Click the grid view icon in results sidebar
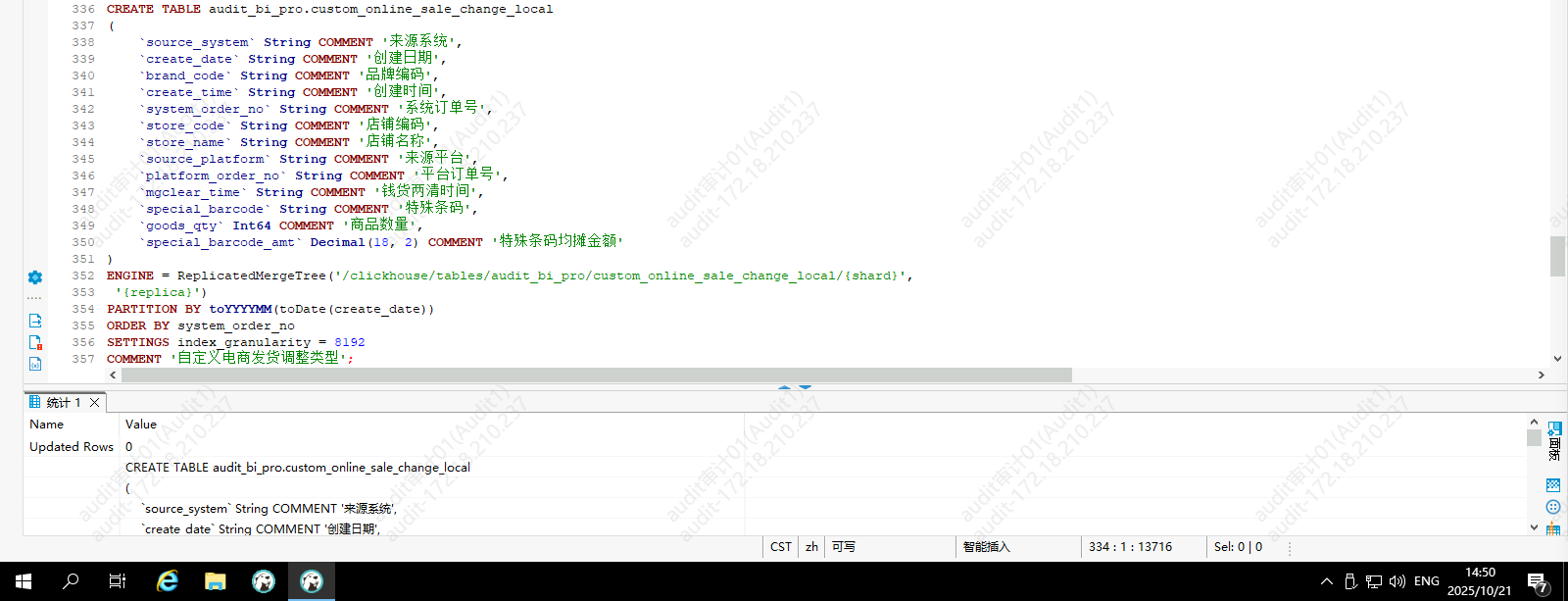Viewport: 1568px width, 601px height. tap(1553, 485)
